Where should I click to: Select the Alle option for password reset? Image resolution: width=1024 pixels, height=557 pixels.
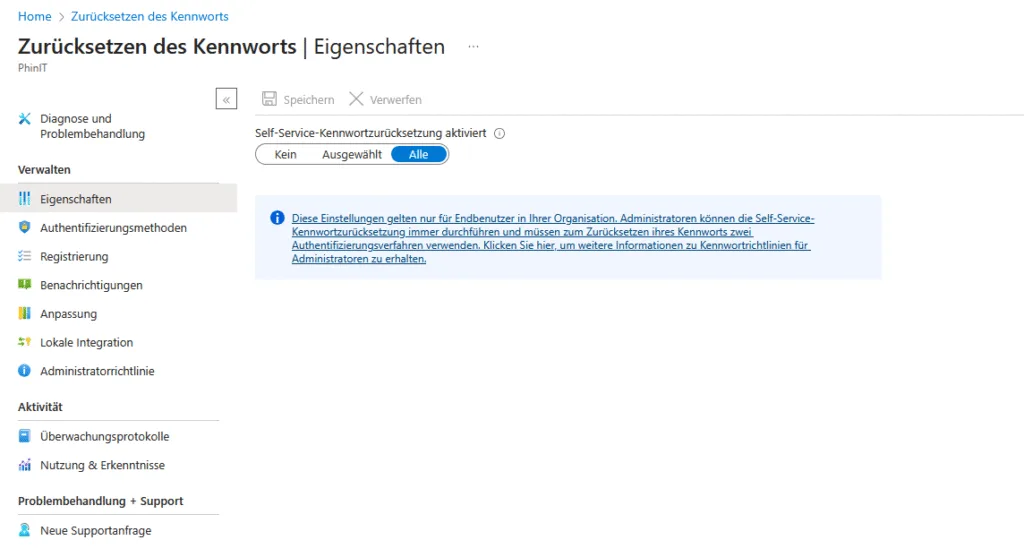point(418,155)
